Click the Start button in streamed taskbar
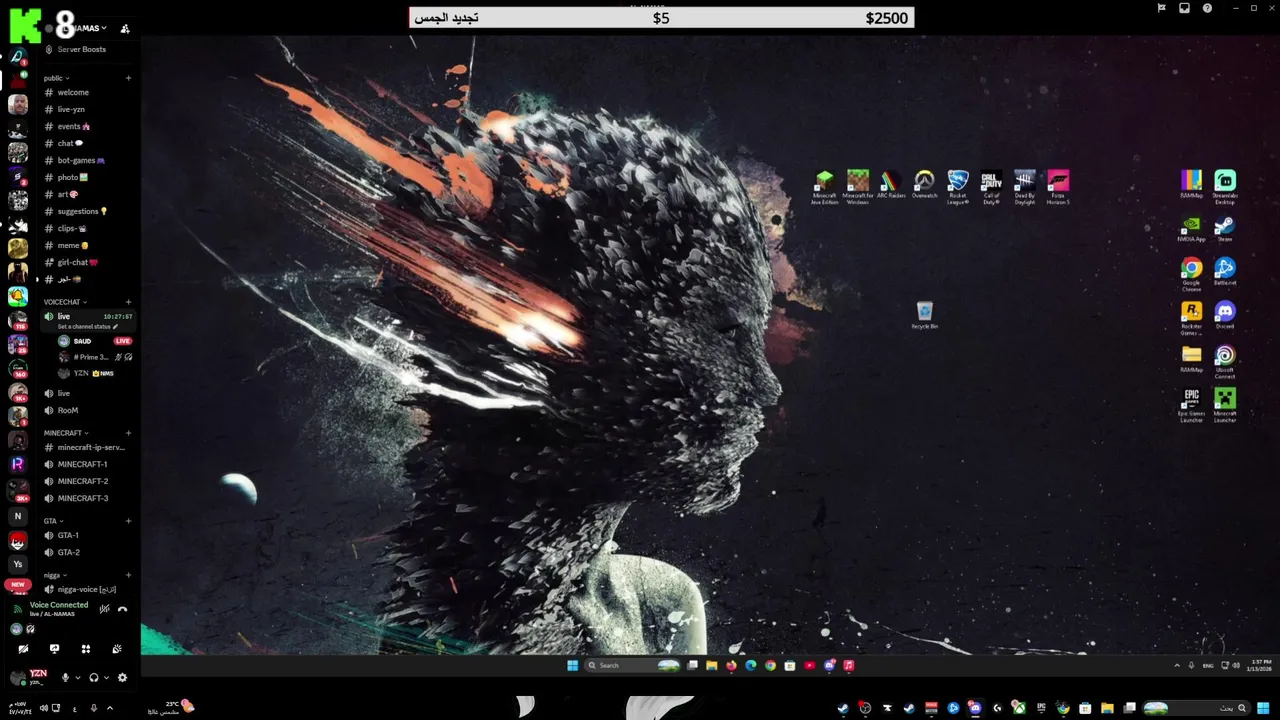Viewport: 1280px width, 720px height. tap(573, 665)
